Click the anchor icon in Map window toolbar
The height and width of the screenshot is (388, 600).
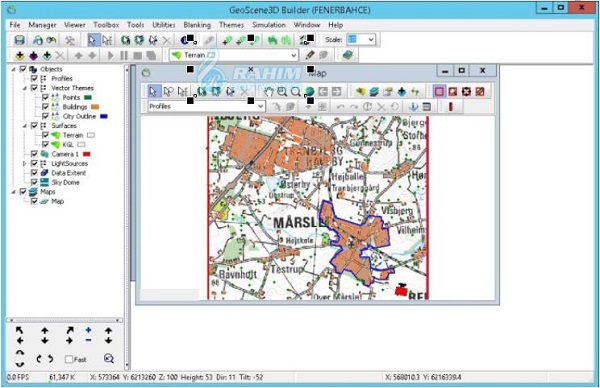(413, 107)
